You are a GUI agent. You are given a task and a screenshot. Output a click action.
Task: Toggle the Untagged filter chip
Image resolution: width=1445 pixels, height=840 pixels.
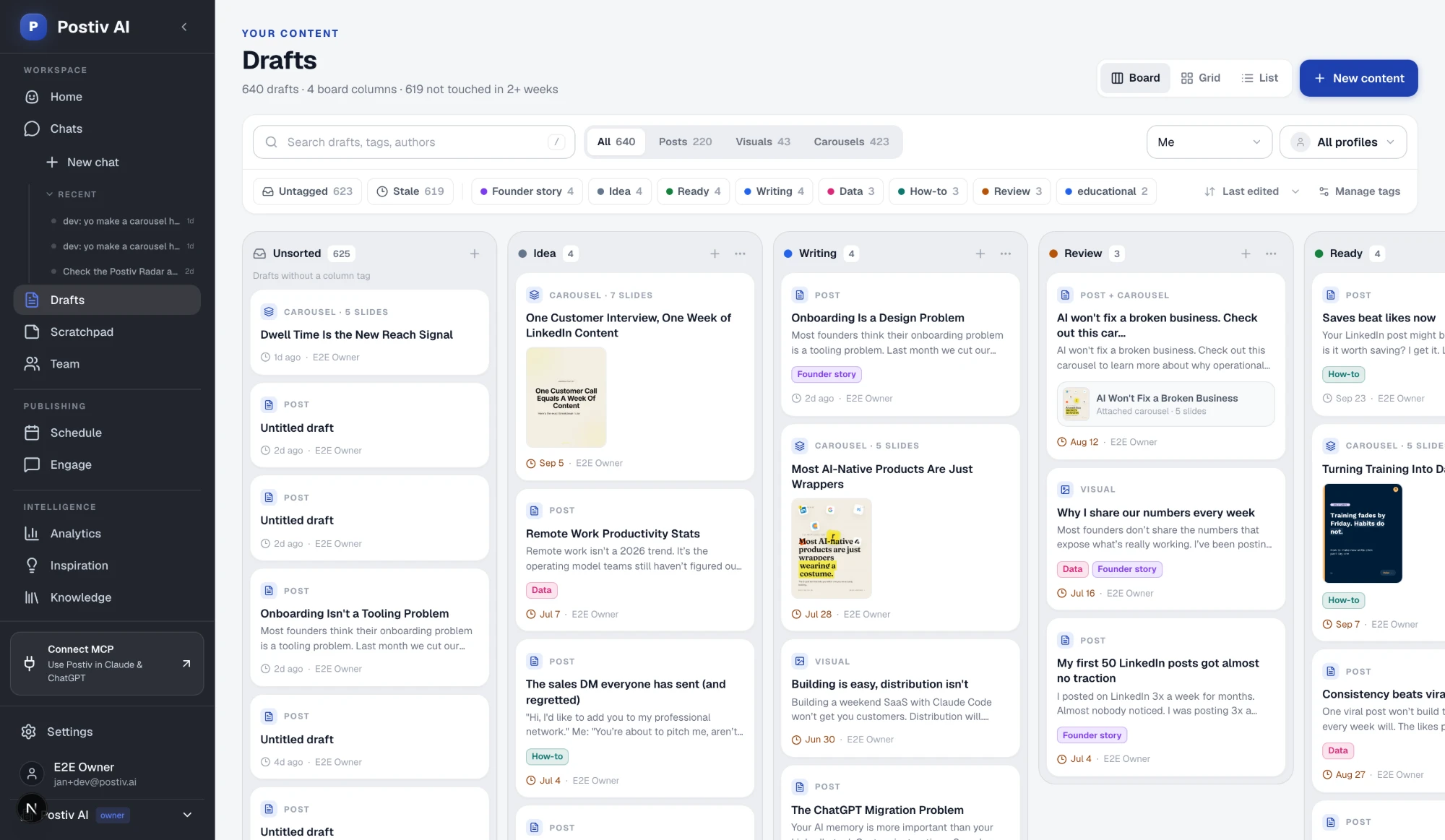tap(307, 191)
